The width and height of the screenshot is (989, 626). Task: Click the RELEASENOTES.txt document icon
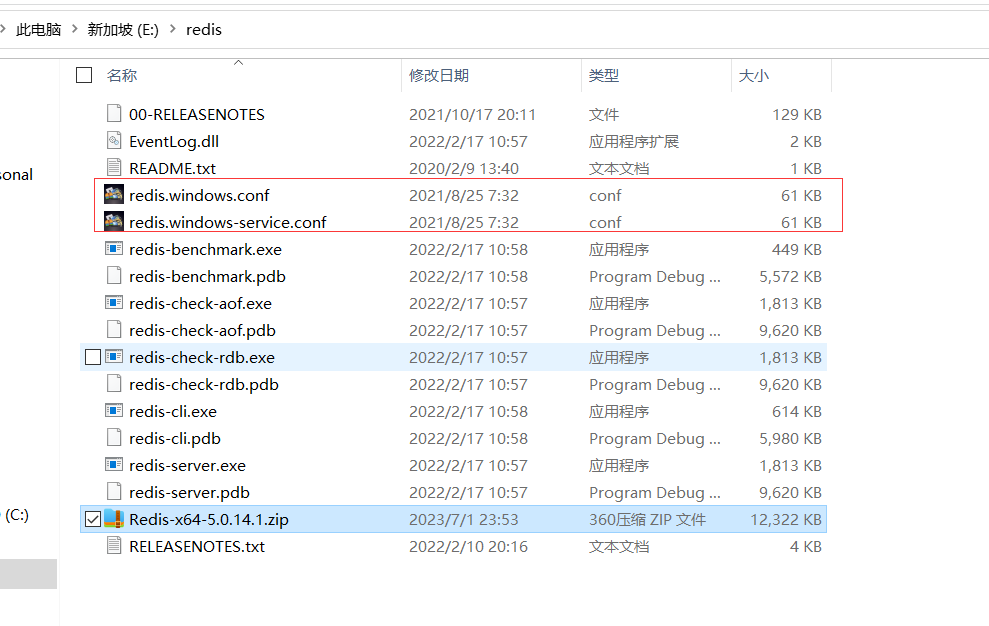[114, 545]
